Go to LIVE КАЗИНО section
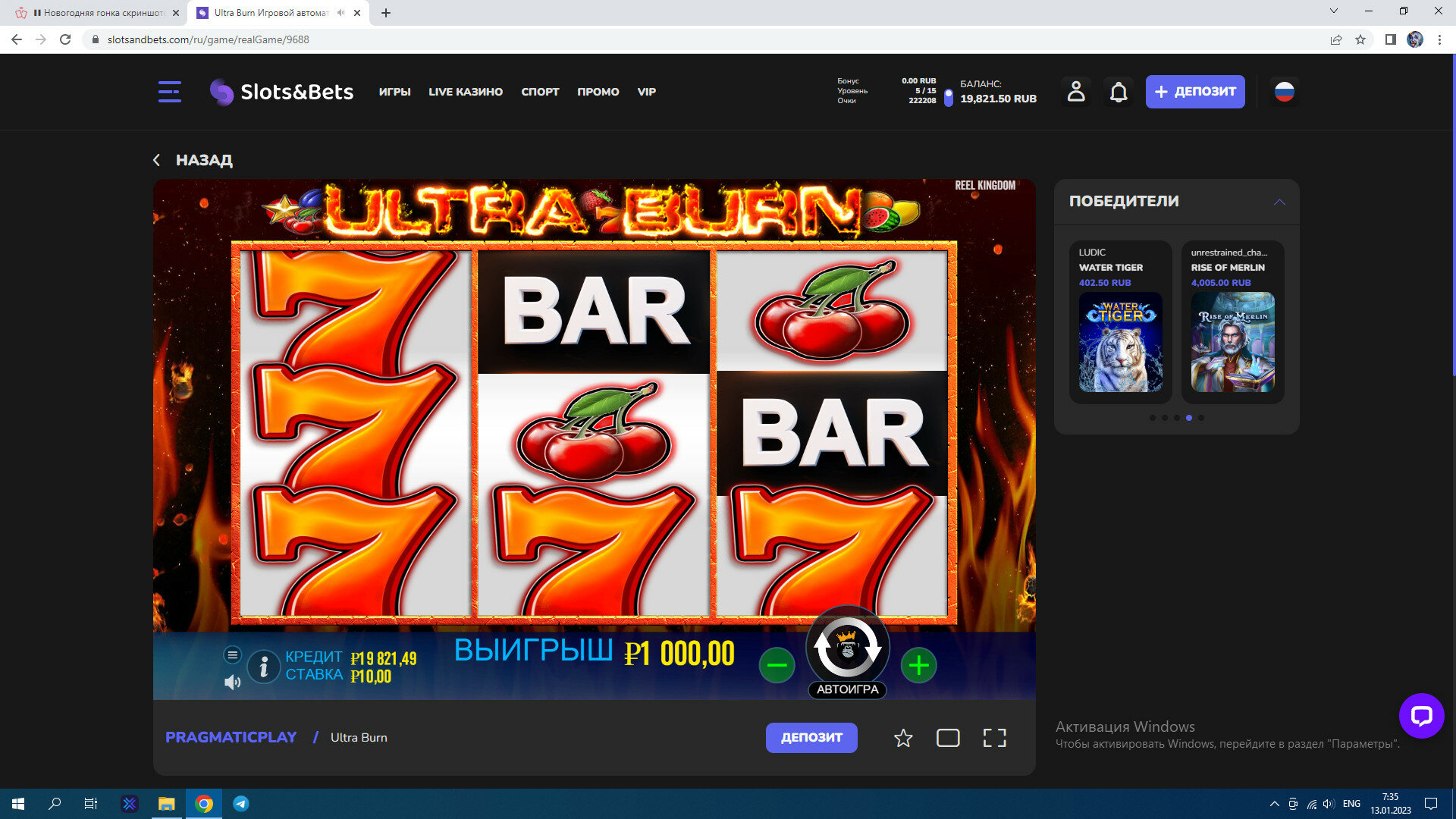 (x=465, y=92)
